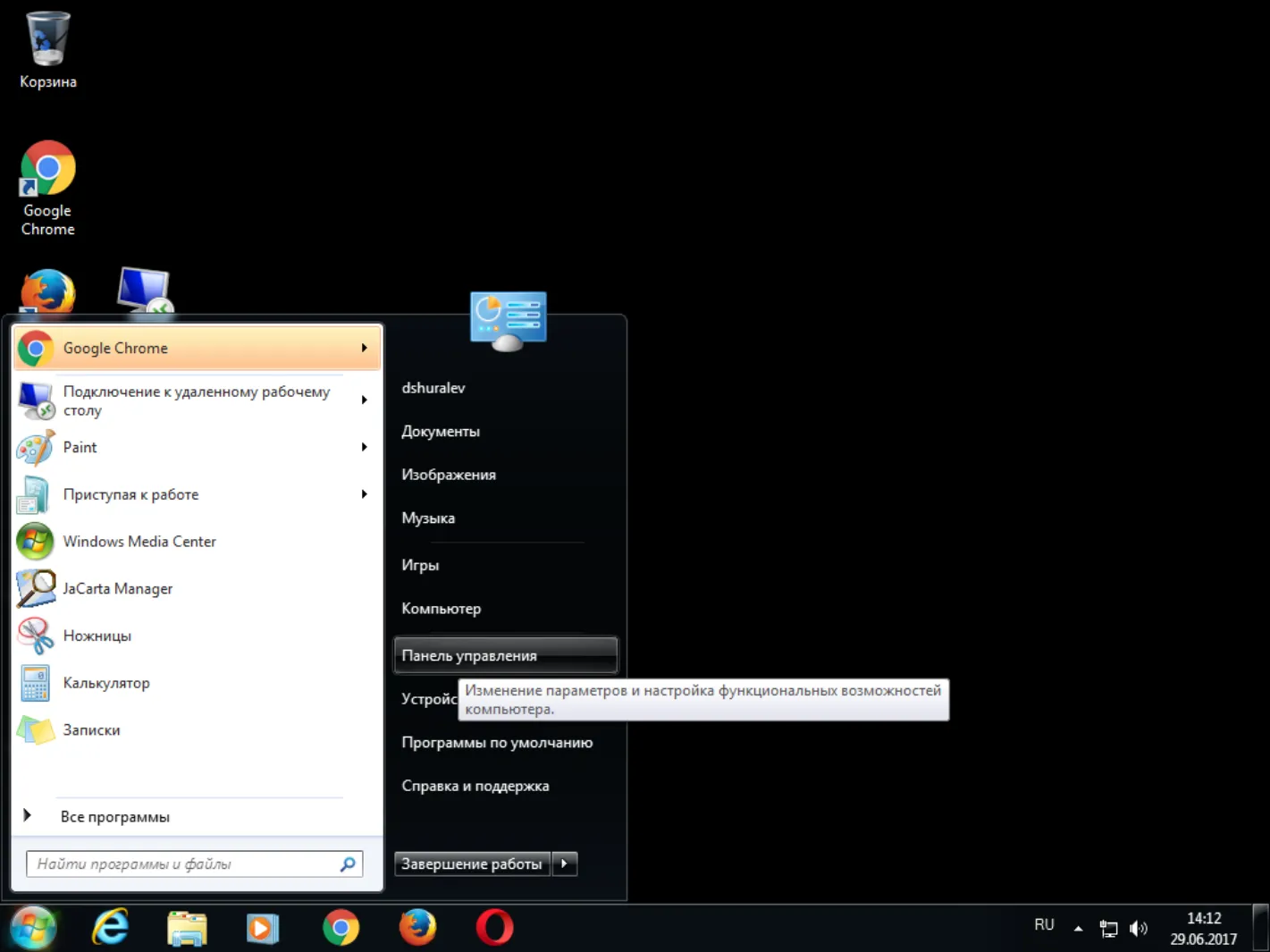This screenshot has height=952, width=1270.
Task: Open Справка и поддержка
Action: [505, 787]
